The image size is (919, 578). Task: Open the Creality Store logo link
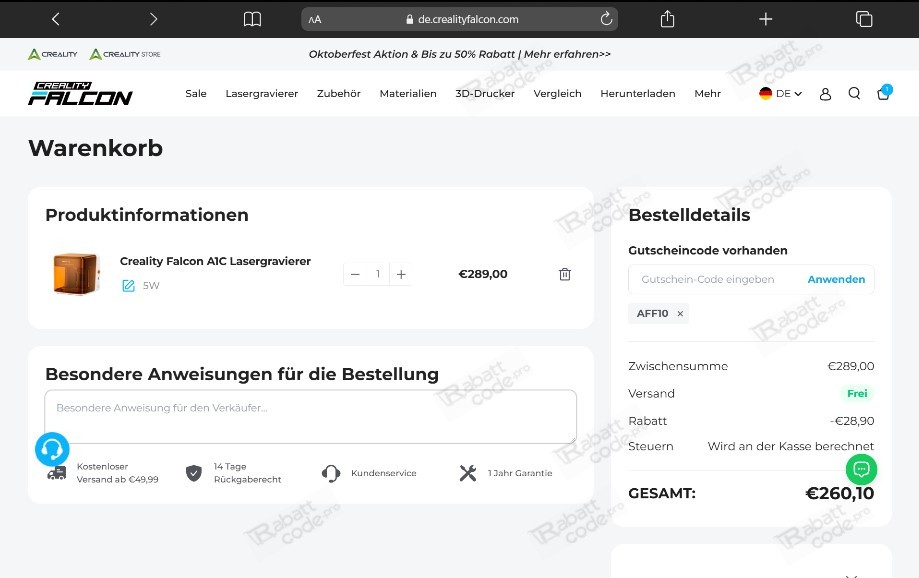(125, 54)
